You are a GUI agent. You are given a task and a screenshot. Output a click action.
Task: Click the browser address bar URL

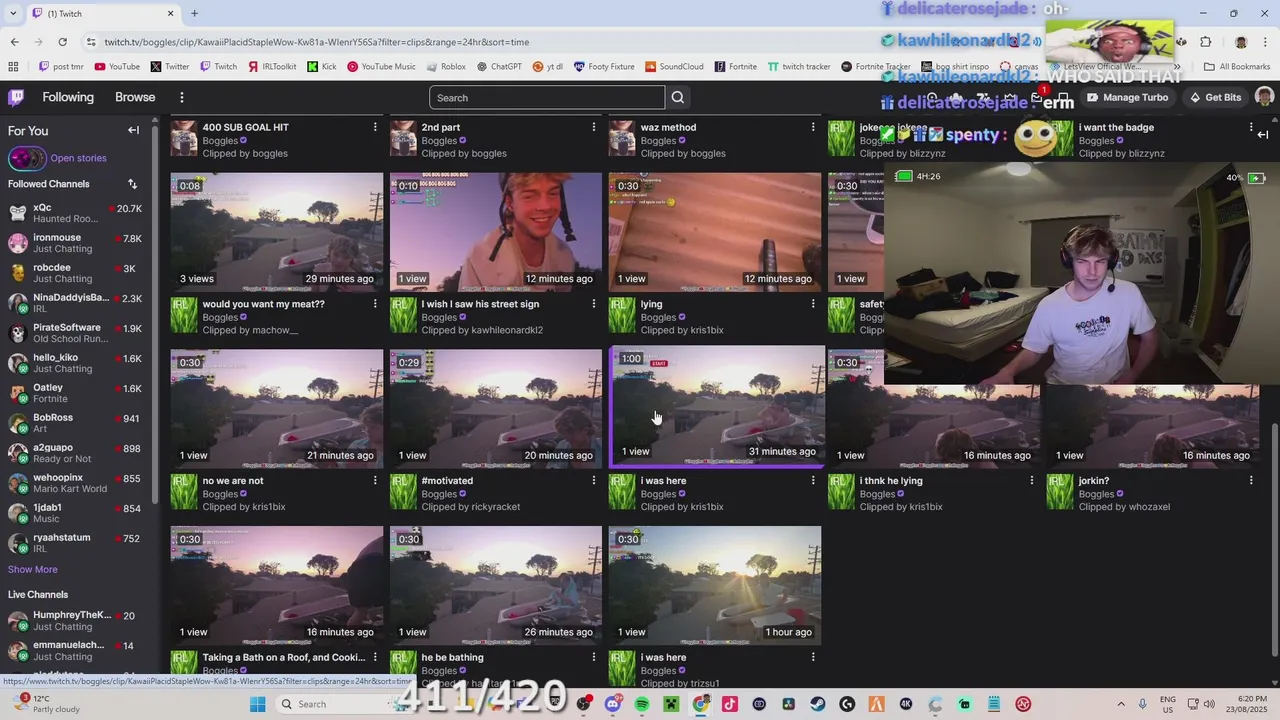(x=316, y=42)
